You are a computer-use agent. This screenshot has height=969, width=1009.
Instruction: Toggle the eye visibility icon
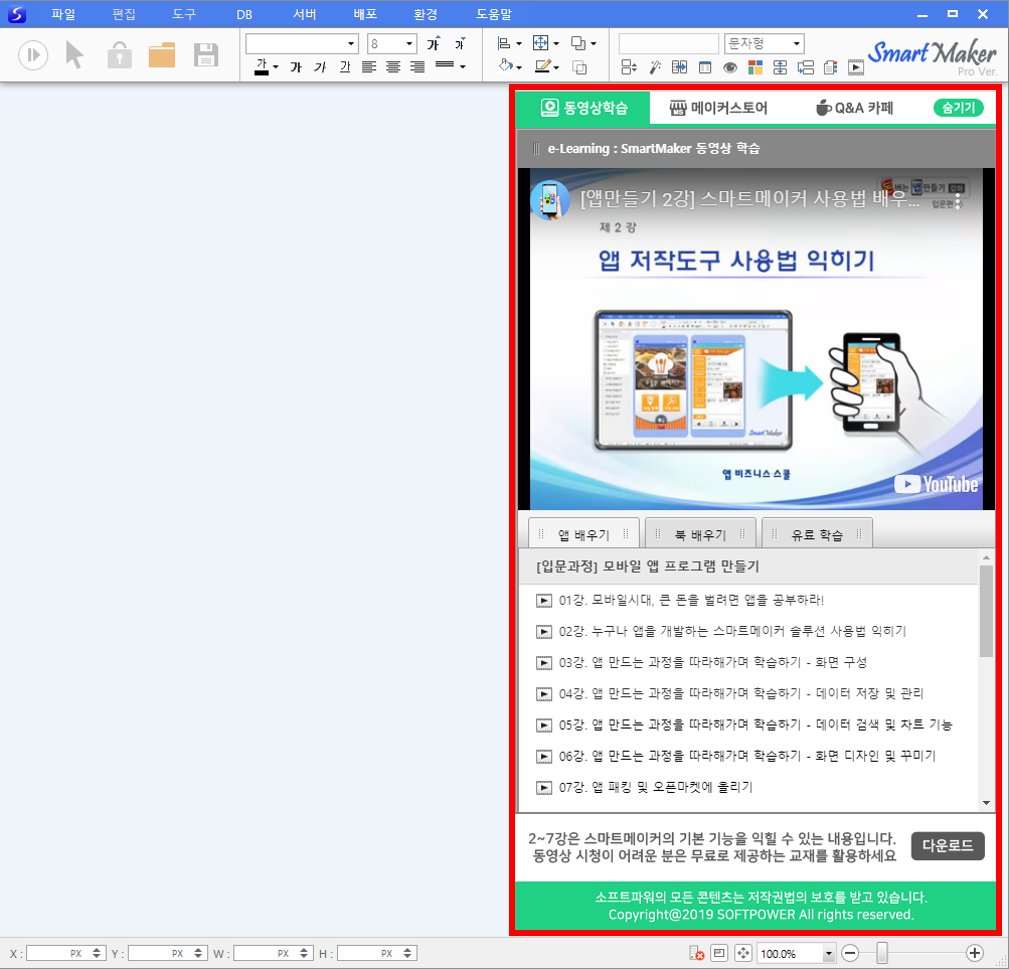point(730,67)
